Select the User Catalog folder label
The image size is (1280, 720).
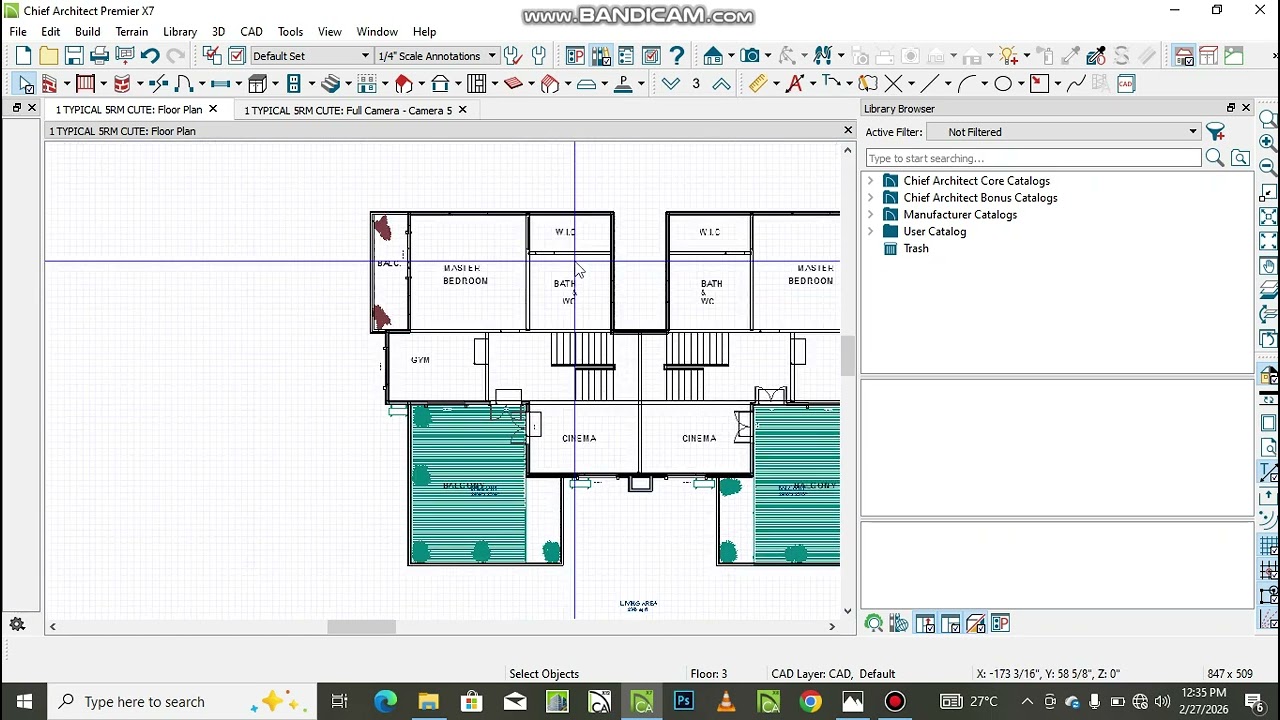point(935,232)
